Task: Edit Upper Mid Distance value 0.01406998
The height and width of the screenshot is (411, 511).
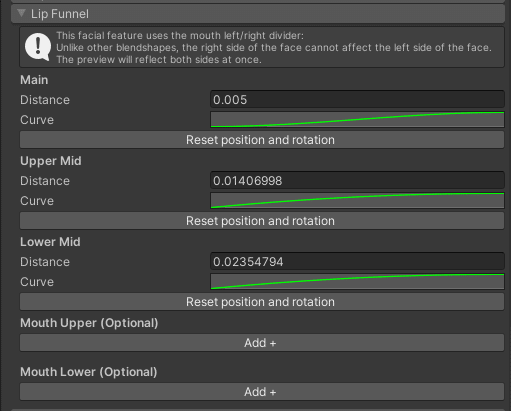Action: point(357,180)
